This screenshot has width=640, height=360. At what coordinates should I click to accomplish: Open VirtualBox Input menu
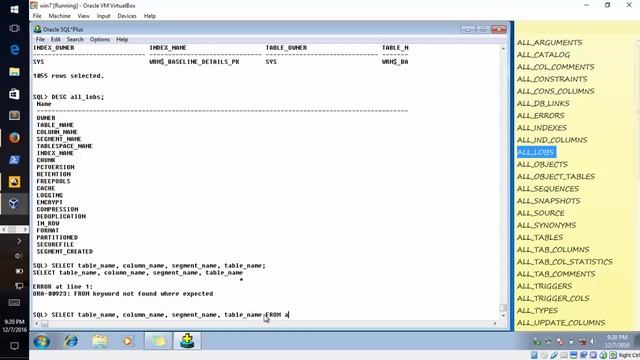point(104,16)
